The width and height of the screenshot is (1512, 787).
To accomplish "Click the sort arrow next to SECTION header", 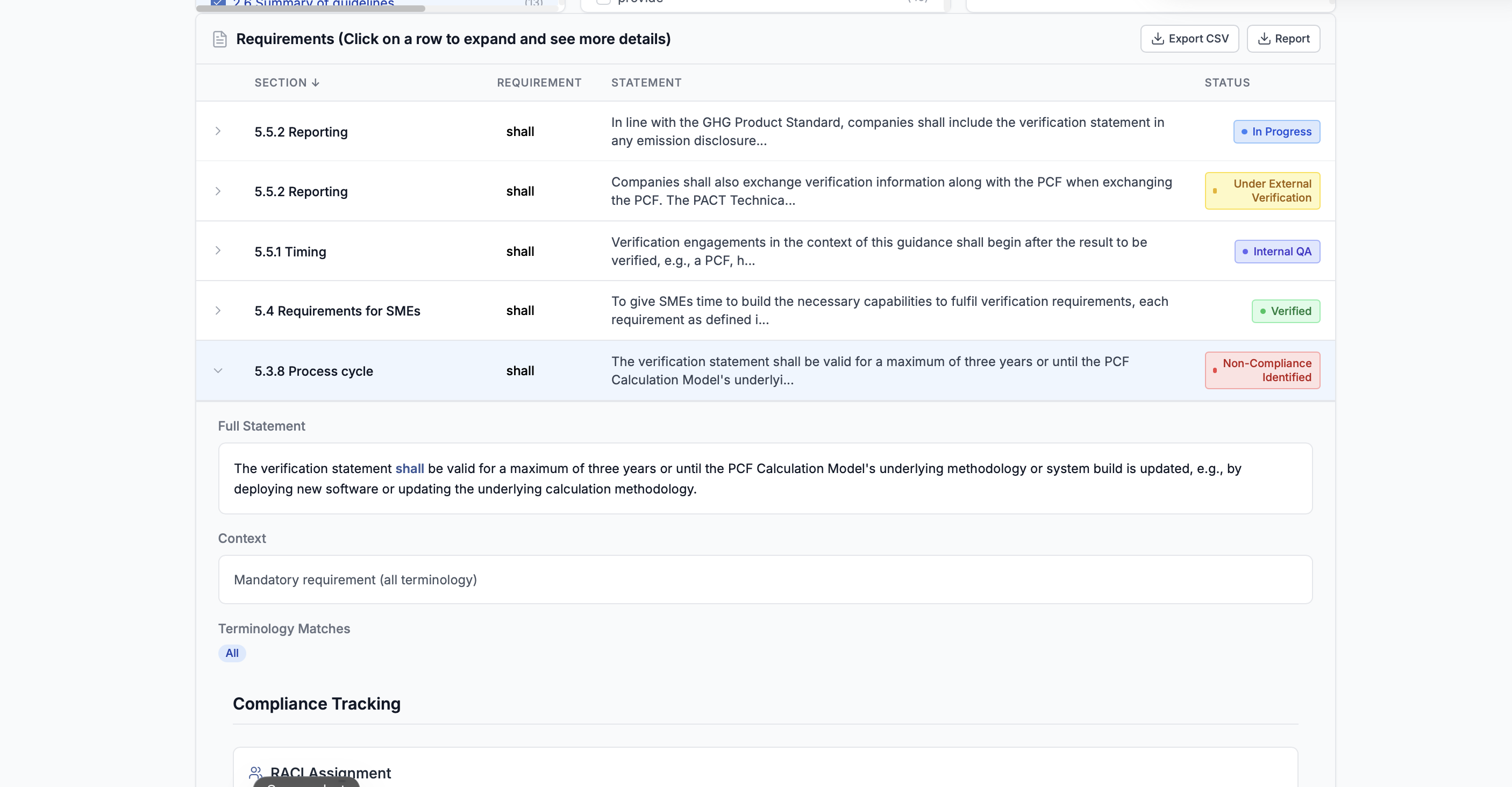I will (x=315, y=82).
